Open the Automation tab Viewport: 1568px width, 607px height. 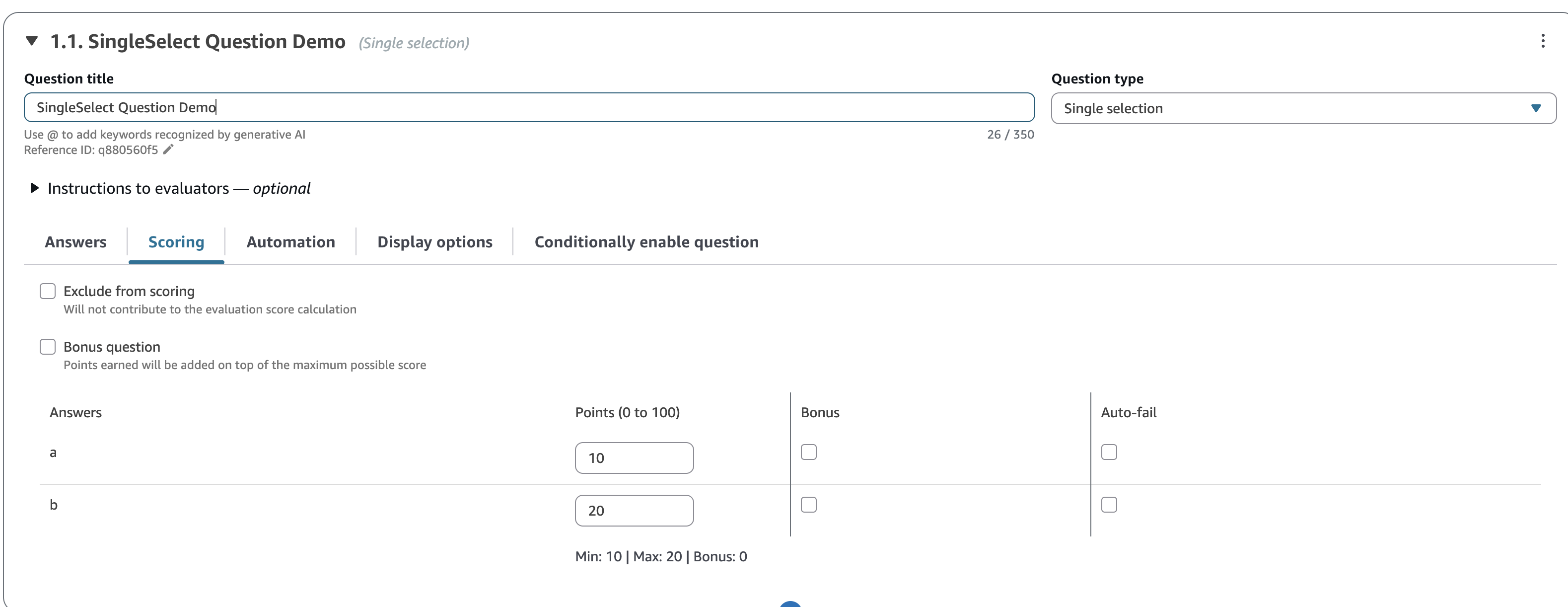pyautogui.click(x=291, y=242)
